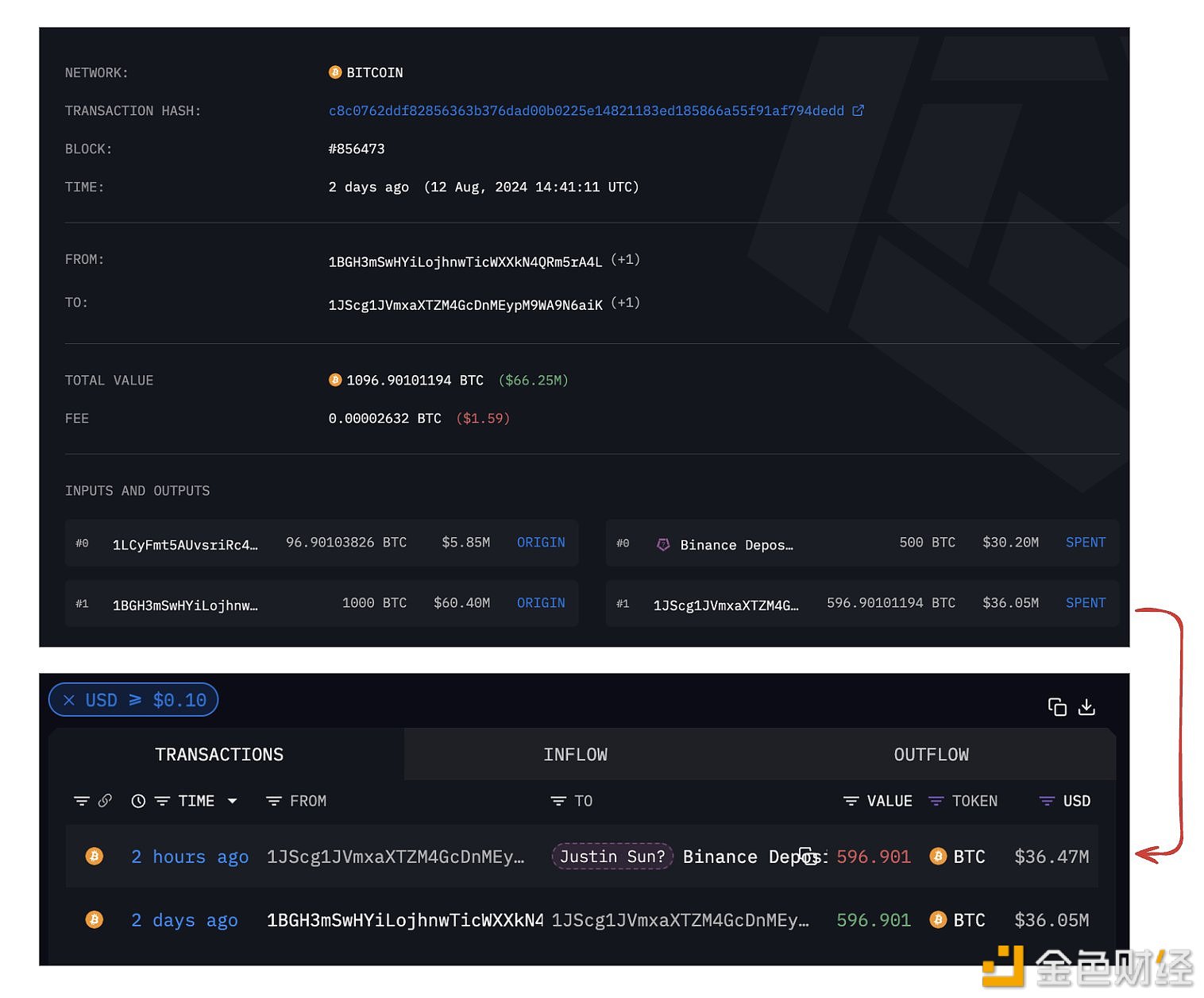Click the 1000 BTC input amount
The height and width of the screenshot is (998, 1204).
(374, 603)
